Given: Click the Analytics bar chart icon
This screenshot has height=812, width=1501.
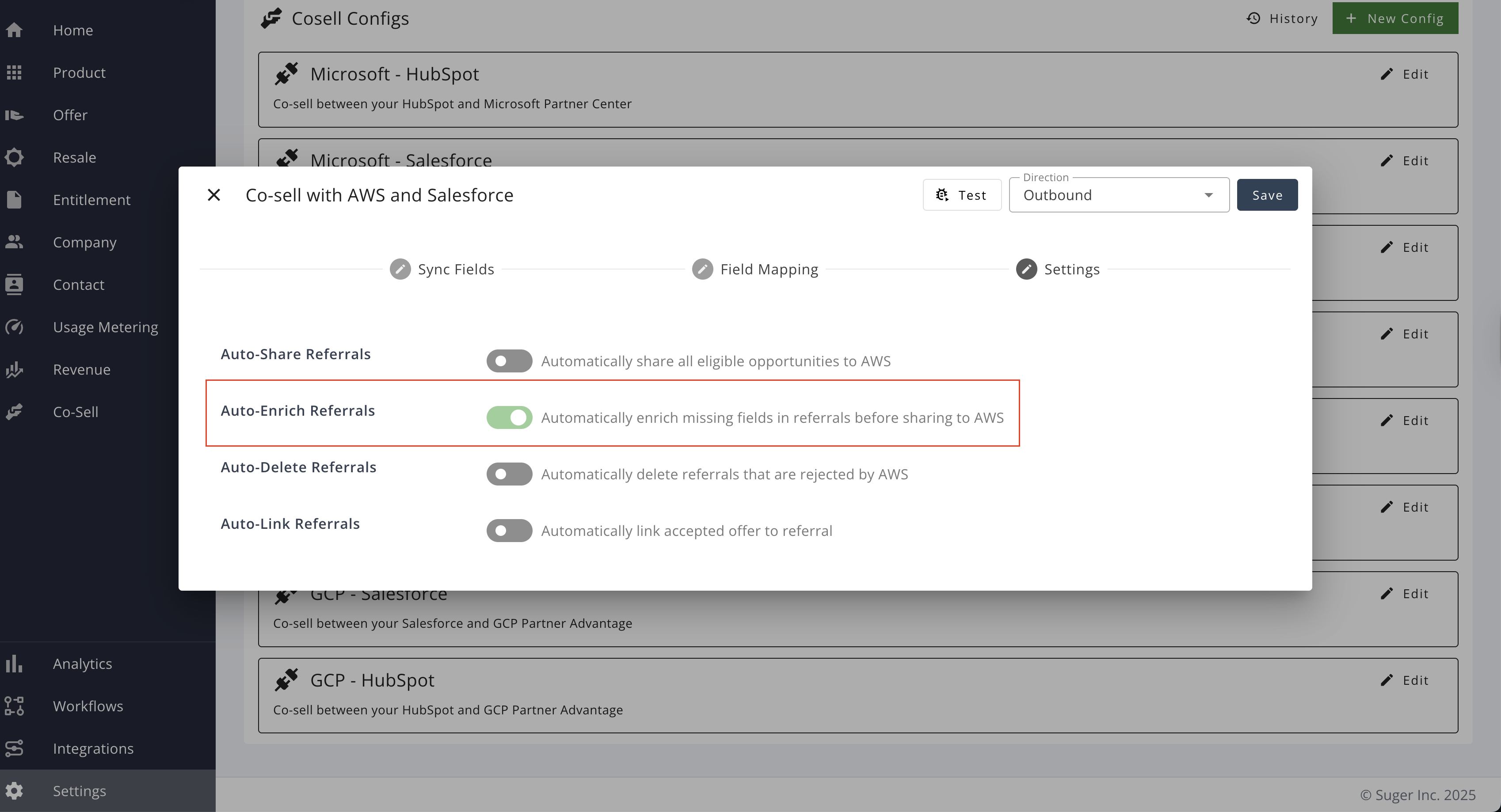Looking at the screenshot, I should pyautogui.click(x=14, y=664).
